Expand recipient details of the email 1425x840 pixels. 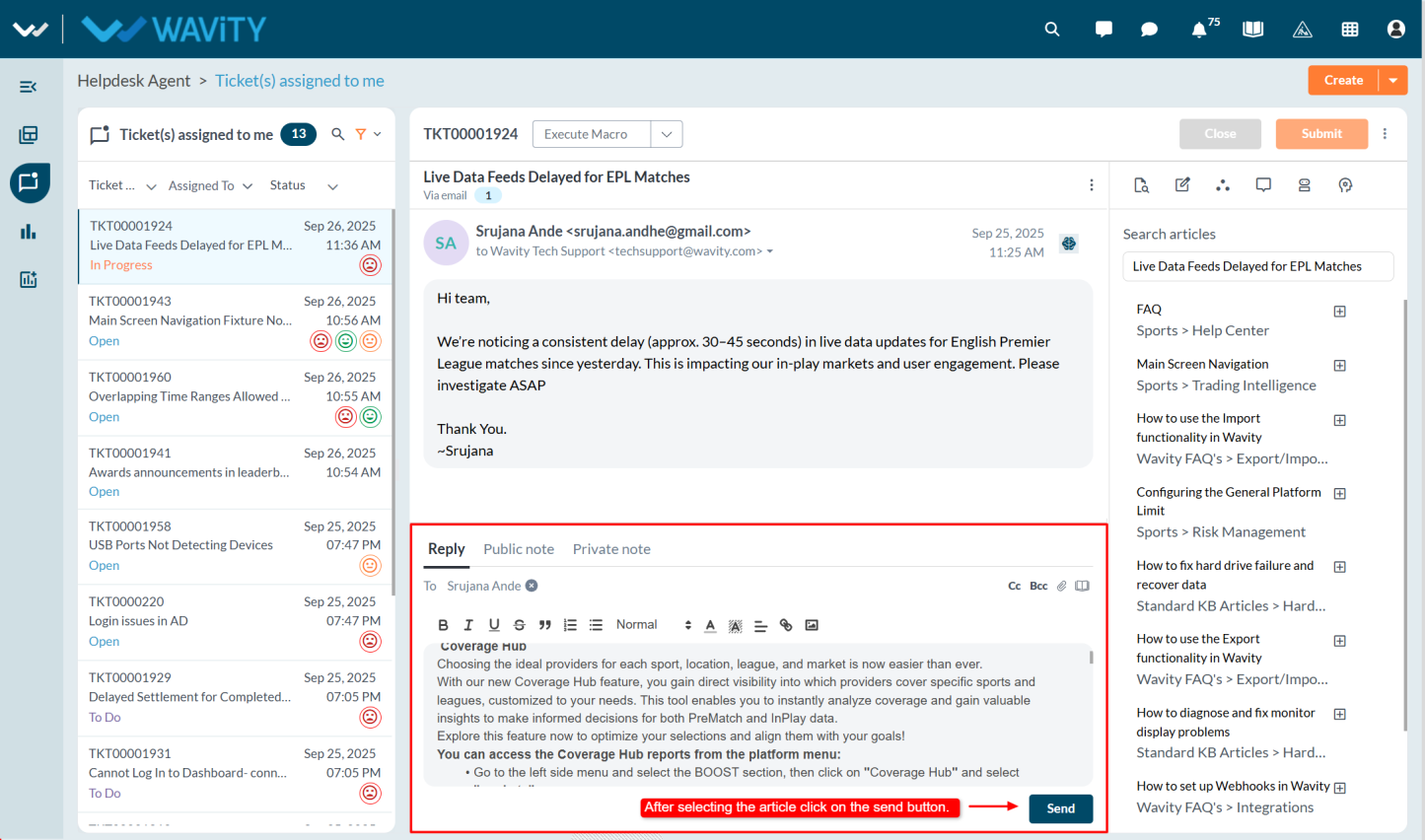click(x=770, y=251)
